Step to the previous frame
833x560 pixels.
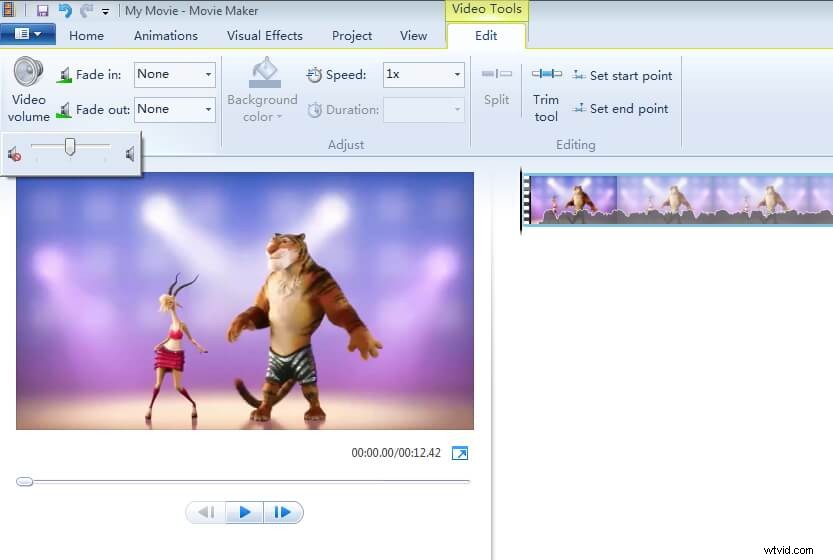tap(206, 512)
